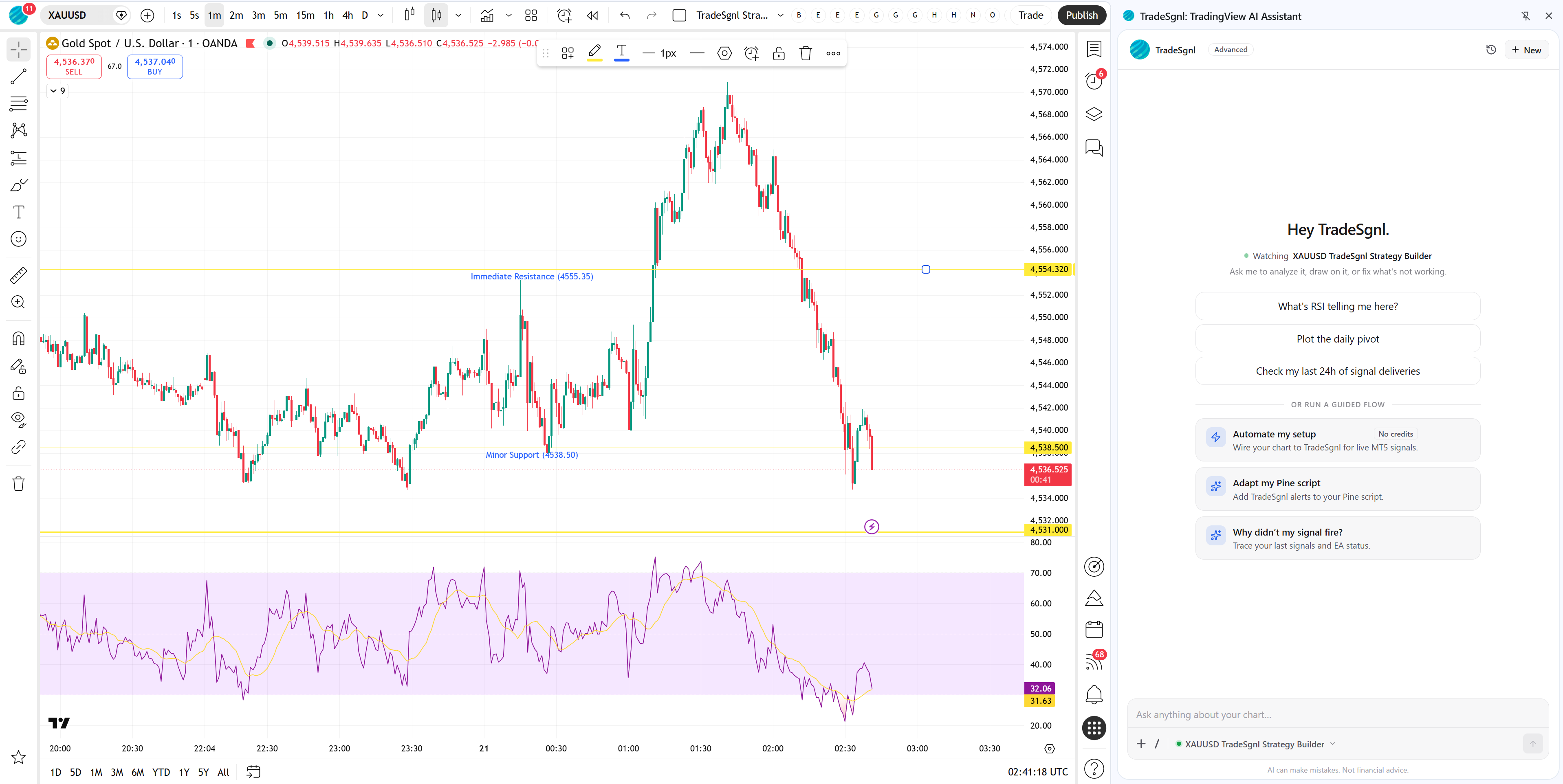Toggle hide all drawings eye icon
This screenshot has width=1563, height=784.
18,419
